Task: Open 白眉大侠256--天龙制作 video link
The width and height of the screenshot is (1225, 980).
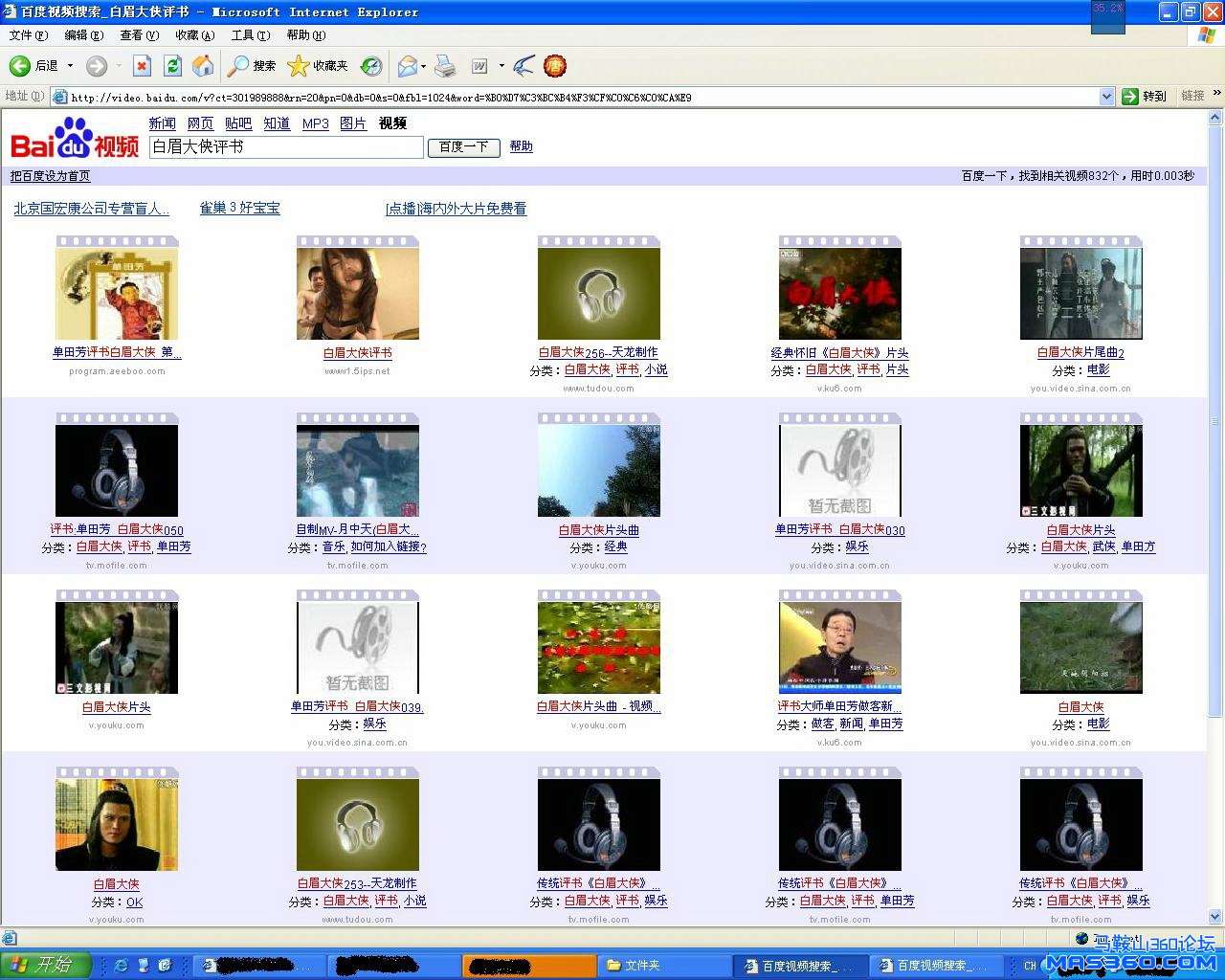Action: (x=598, y=352)
